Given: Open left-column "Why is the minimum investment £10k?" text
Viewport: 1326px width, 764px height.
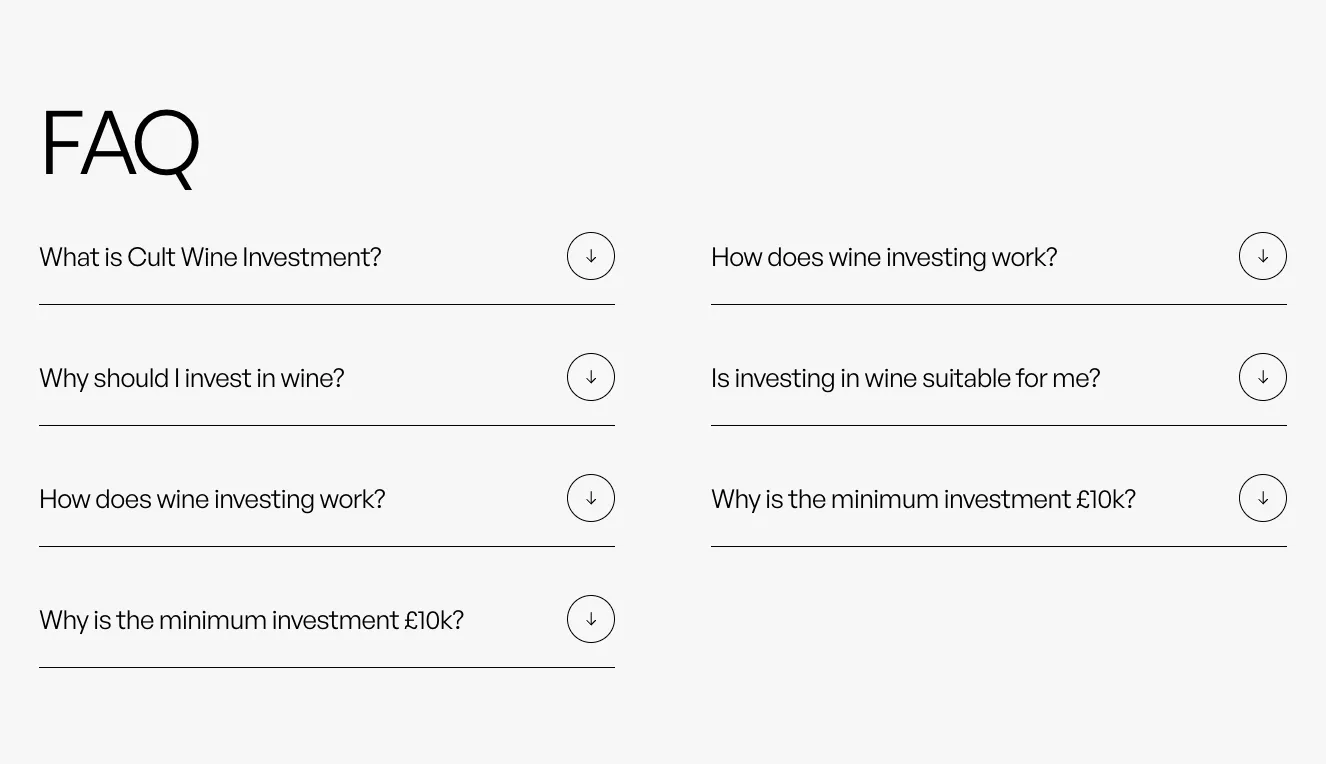Looking at the screenshot, I should 251,620.
